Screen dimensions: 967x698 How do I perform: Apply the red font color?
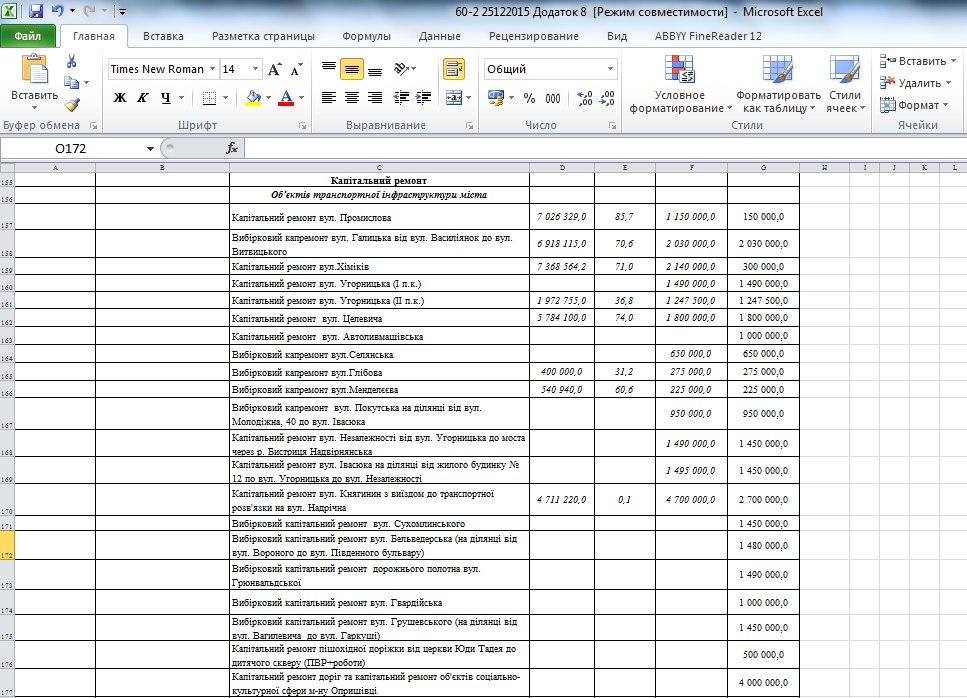(x=286, y=98)
